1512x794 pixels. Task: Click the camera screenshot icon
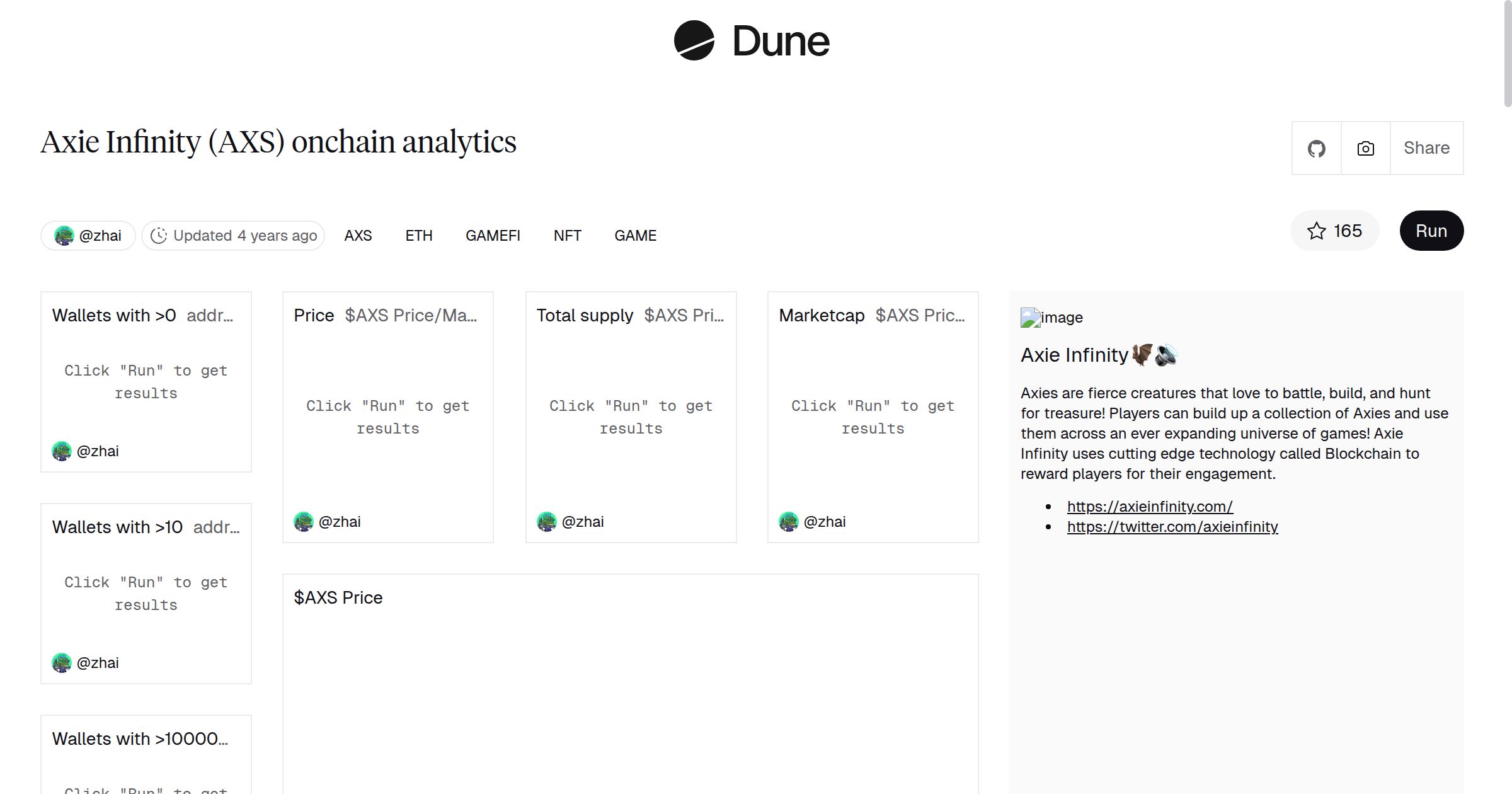click(x=1365, y=147)
